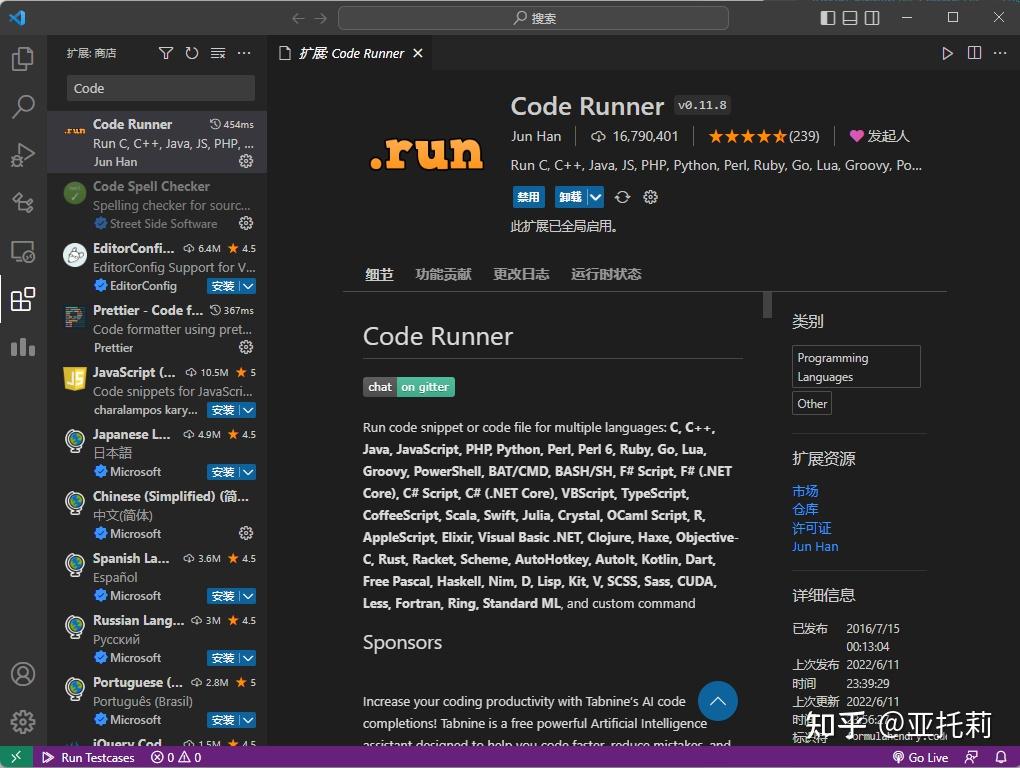
Task: Open the Extensions view icon in activity bar
Action: point(23,298)
